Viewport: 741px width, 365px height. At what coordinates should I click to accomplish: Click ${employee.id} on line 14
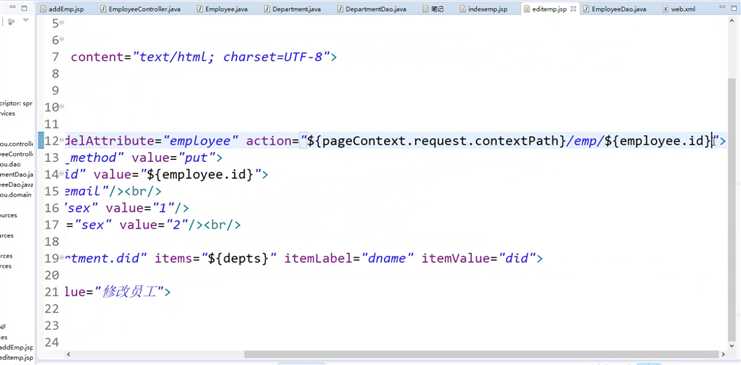[x=201, y=174]
